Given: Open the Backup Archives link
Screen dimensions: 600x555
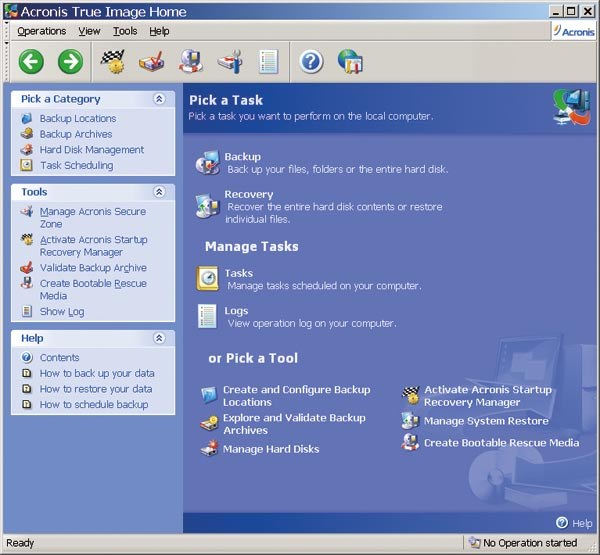Looking at the screenshot, I should point(76,134).
